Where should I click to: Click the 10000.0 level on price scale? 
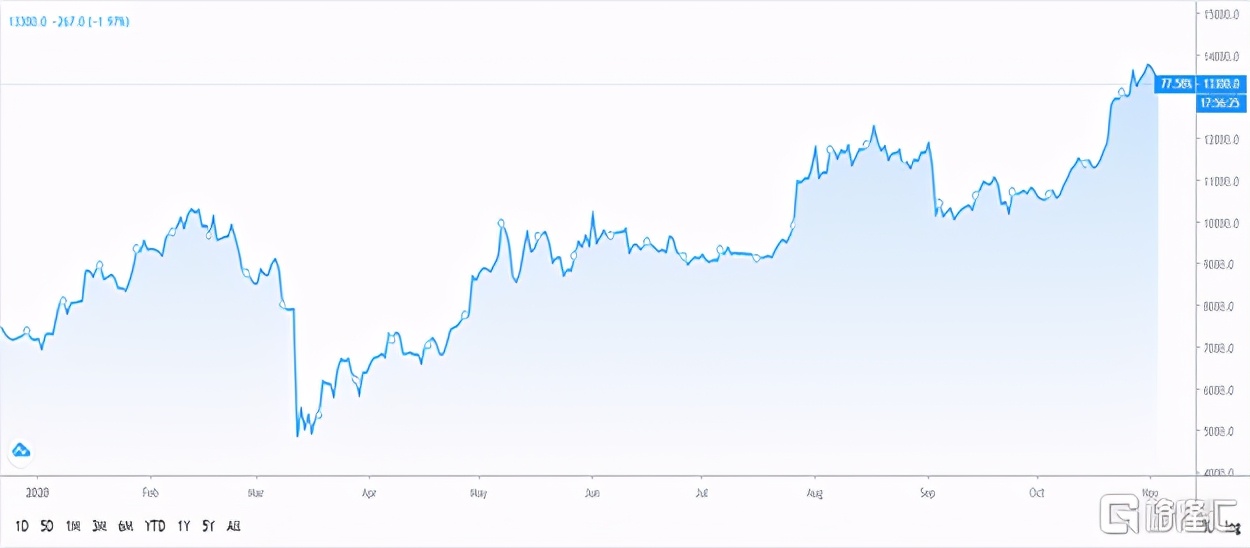coord(1220,223)
